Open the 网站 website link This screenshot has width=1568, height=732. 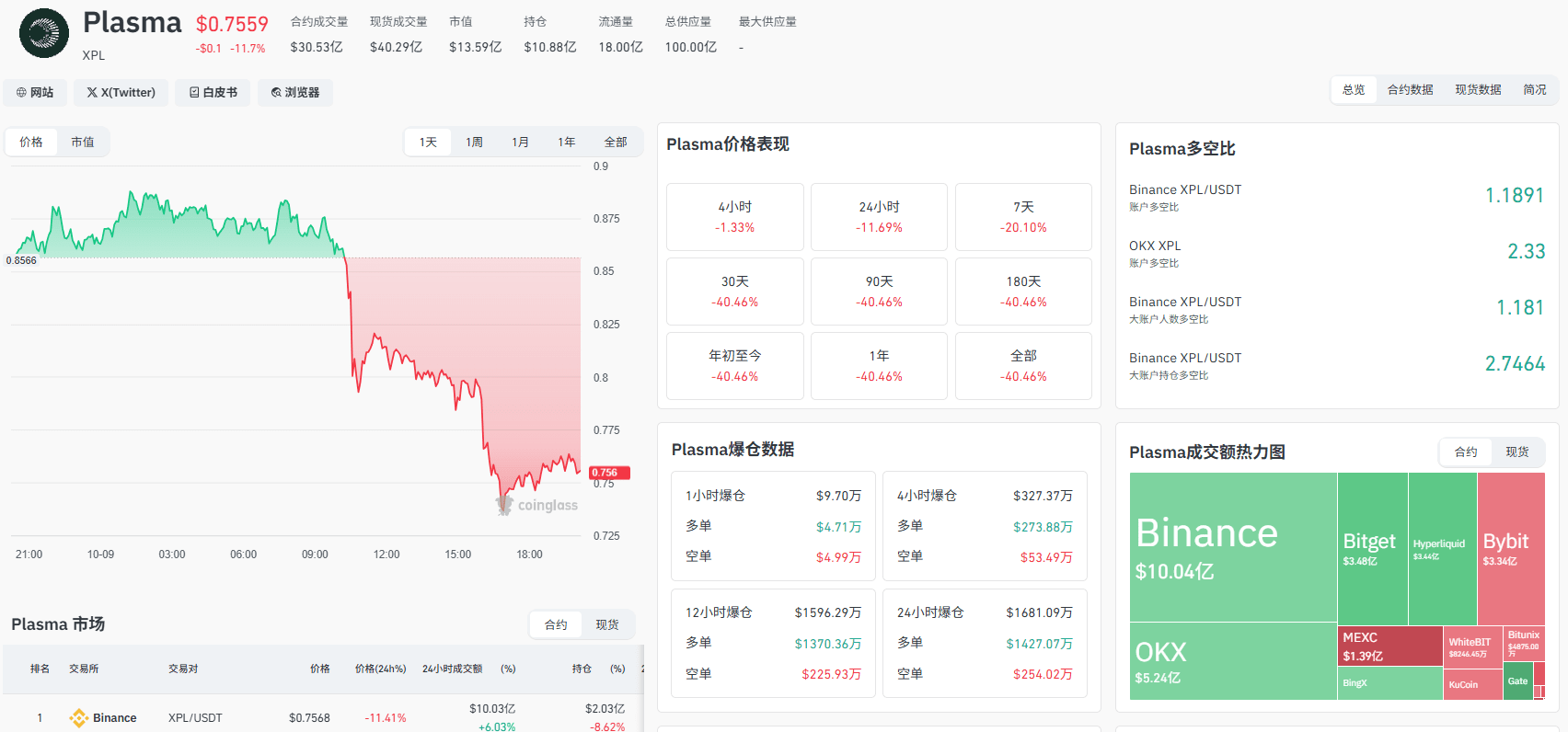pos(35,93)
